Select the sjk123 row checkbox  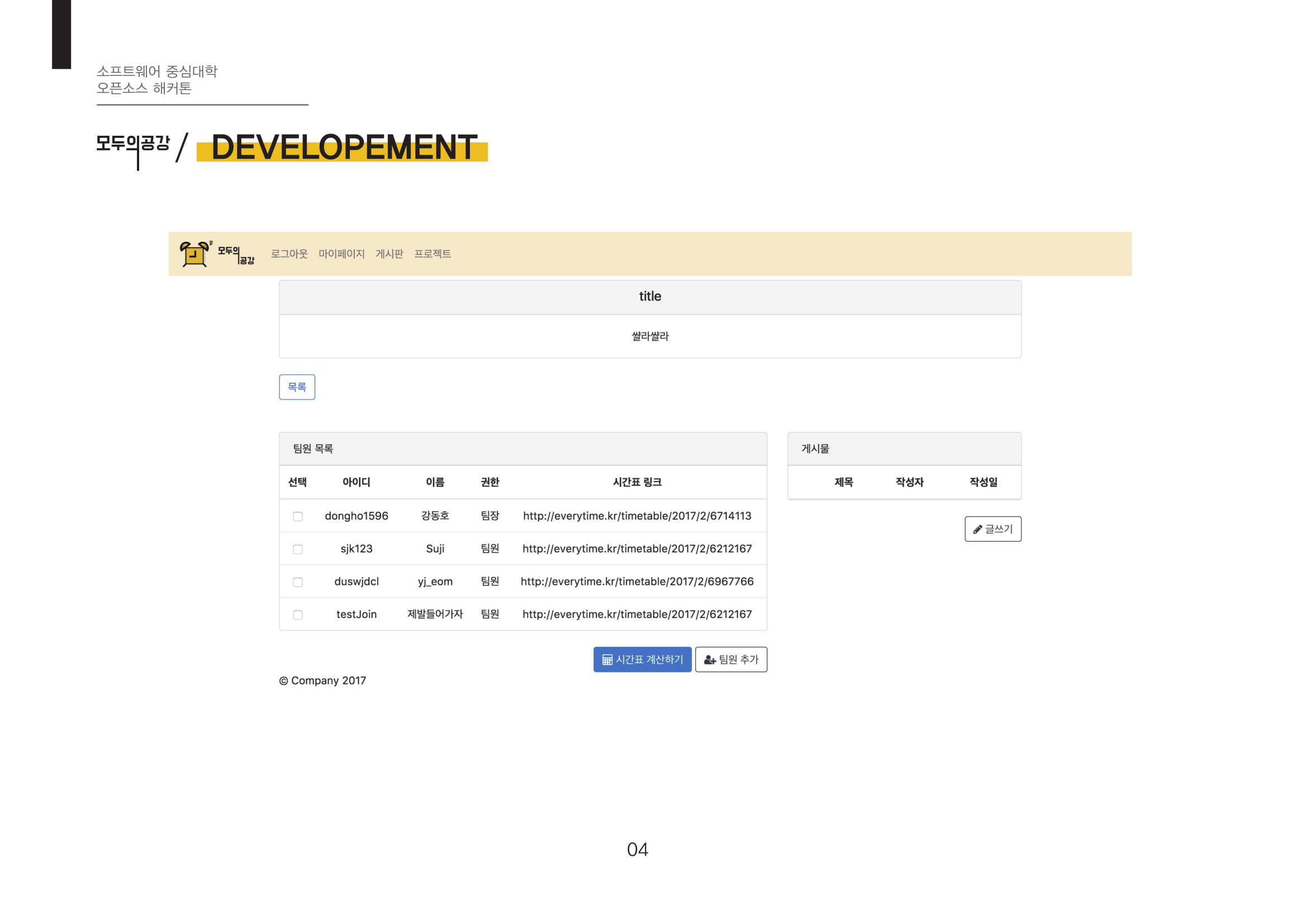(x=298, y=550)
